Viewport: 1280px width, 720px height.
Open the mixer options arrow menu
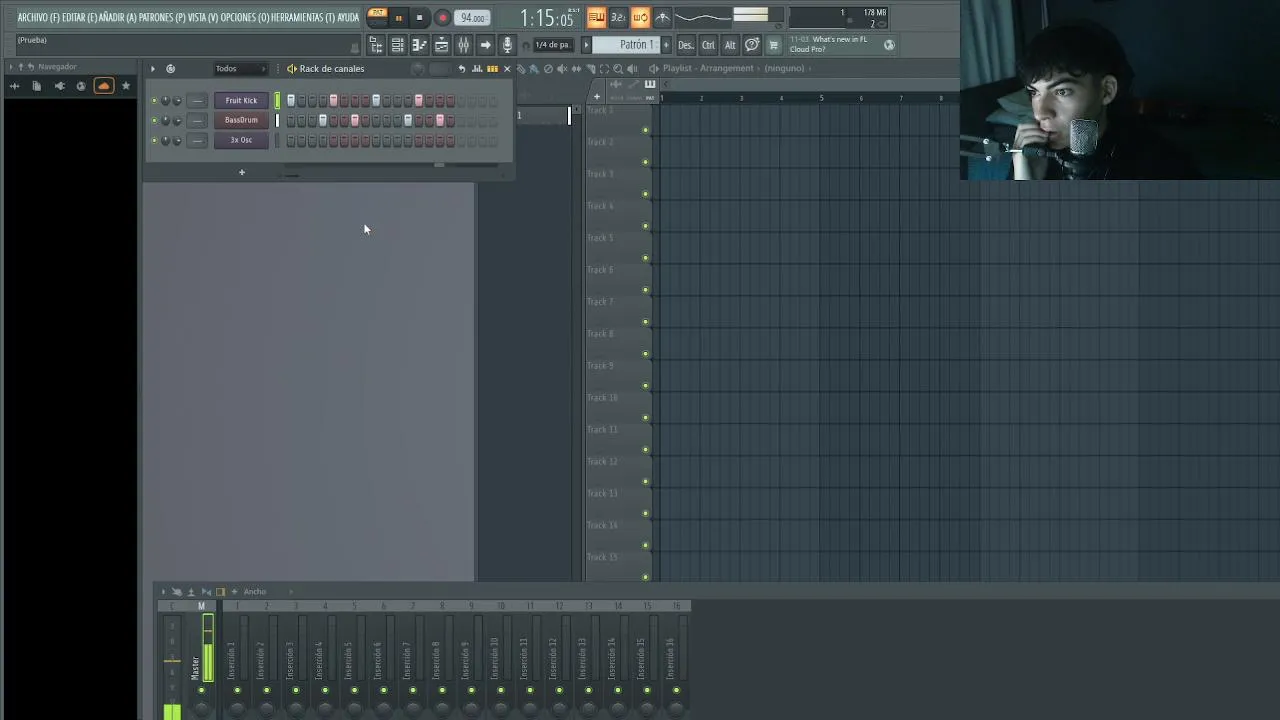pyautogui.click(x=163, y=591)
